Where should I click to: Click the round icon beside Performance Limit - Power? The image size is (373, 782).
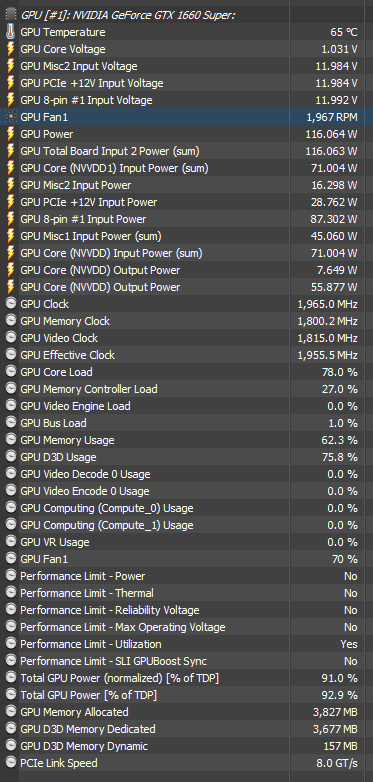pos(10,576)
